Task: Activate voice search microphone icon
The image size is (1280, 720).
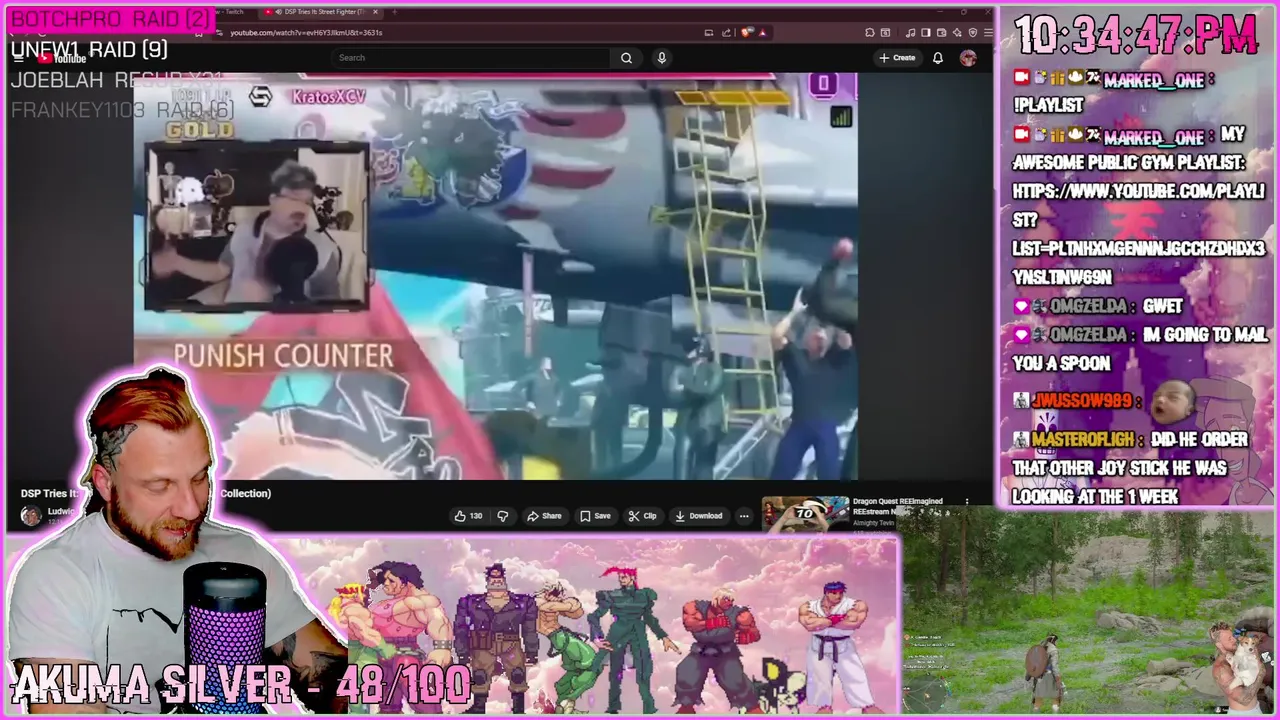Action: 661,58
